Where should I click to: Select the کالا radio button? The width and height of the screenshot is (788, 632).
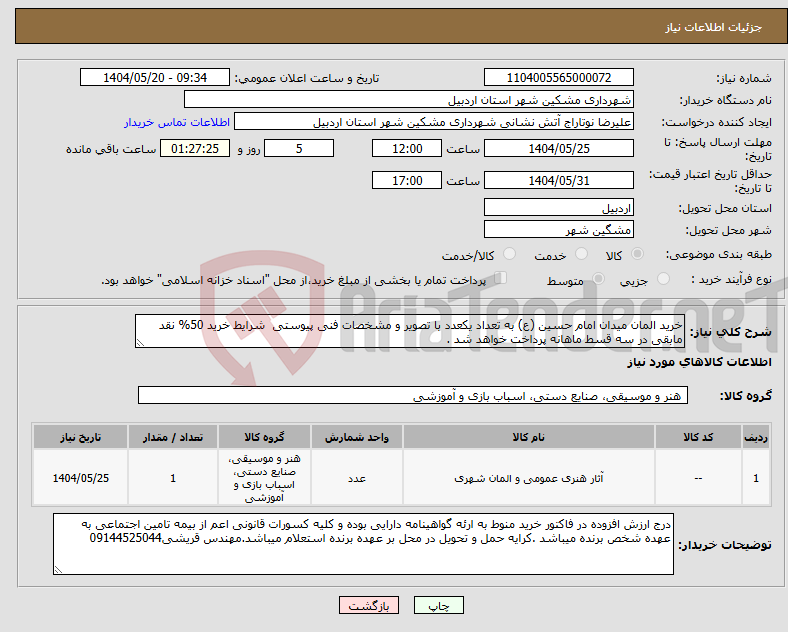(637, 254)
